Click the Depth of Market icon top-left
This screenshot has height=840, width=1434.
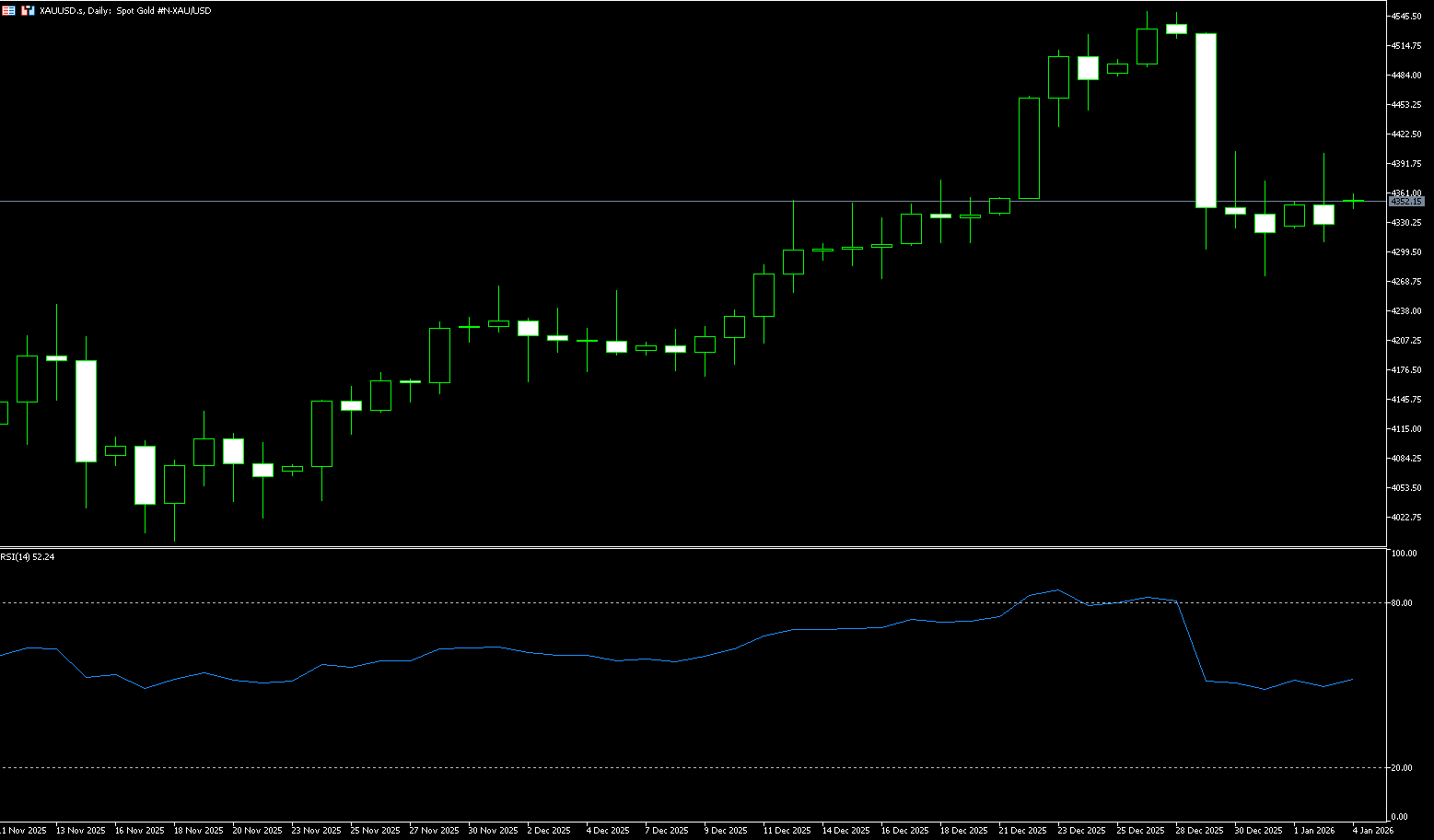tap(8, 10)
